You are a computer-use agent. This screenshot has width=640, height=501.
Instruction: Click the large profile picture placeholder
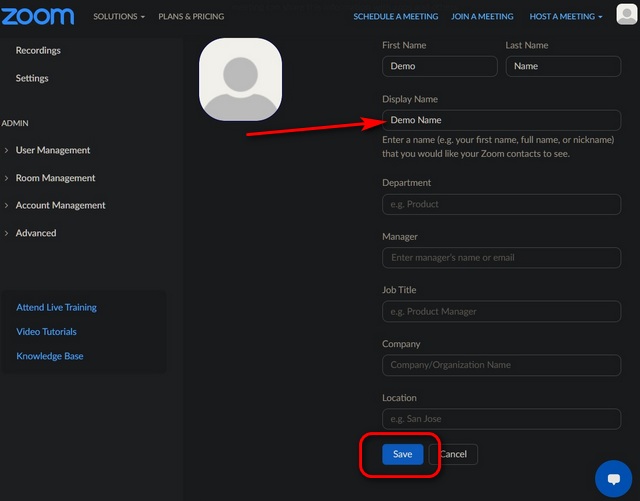pyautogui.click(x=240, y=79)
